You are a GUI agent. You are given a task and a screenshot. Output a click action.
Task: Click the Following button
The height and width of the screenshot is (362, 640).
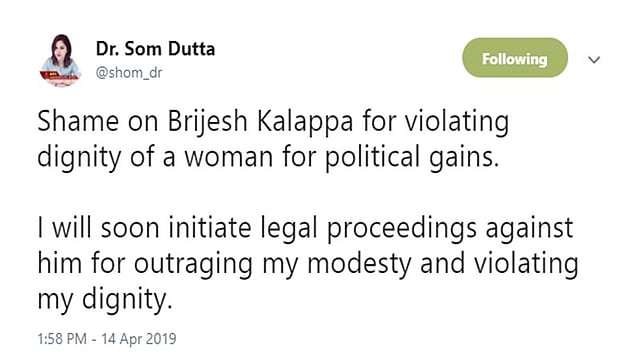click(x=515, y=58)
